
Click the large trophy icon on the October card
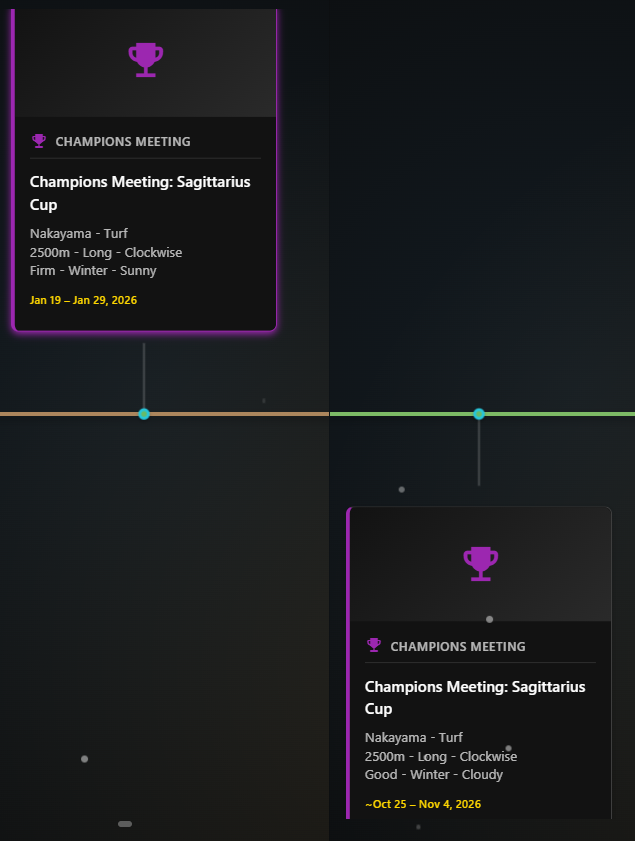pyautogui.click(x=481, y=564)
